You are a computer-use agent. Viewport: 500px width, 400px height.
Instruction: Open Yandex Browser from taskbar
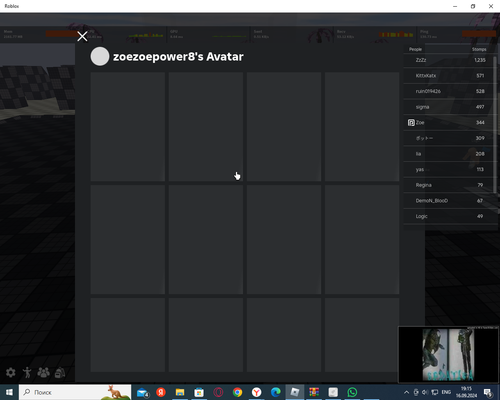pyautogui.click(x=256, y=392)
